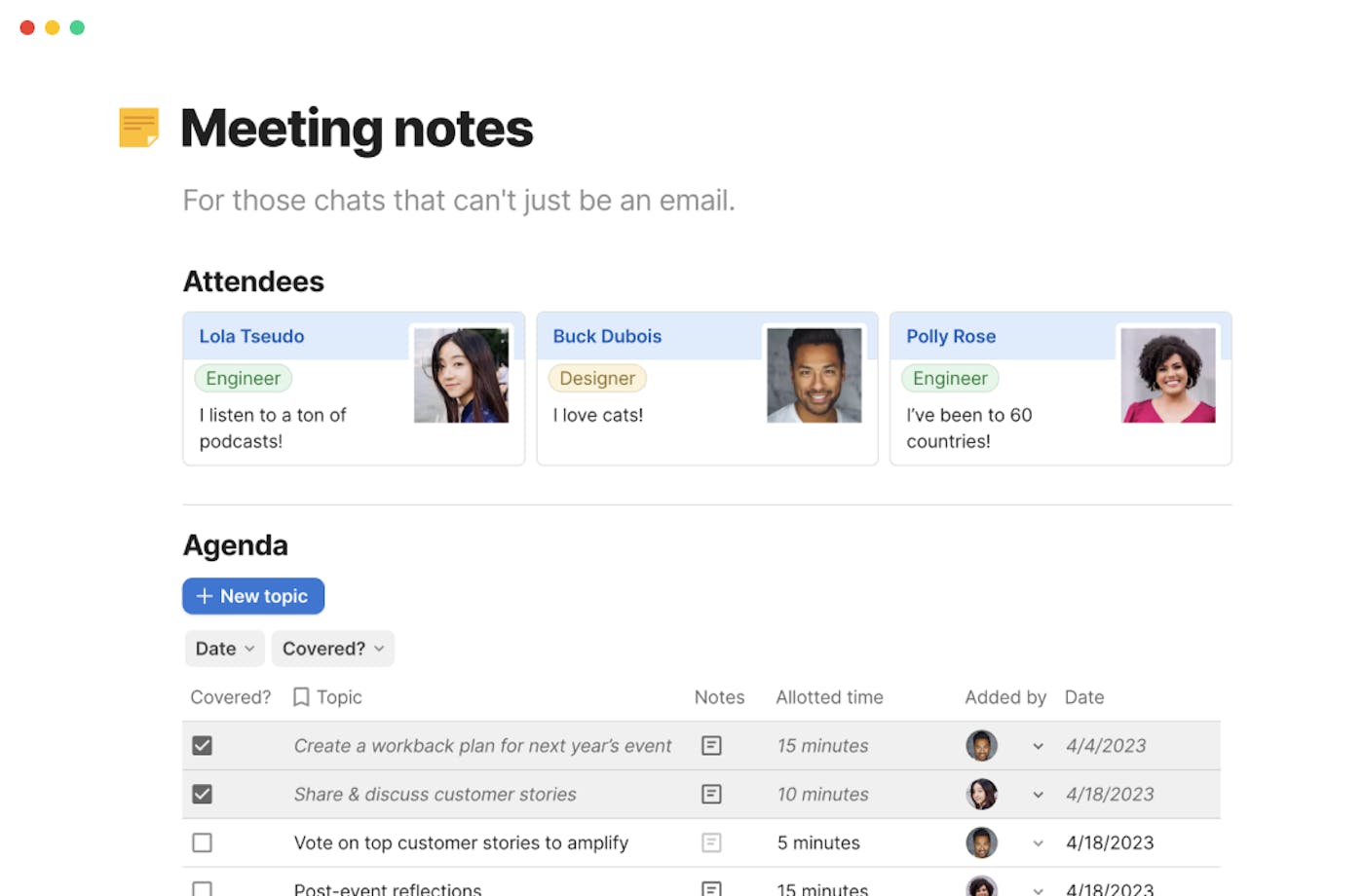Expand chevron in the 4/4/2023 row

pos(1038,747)
